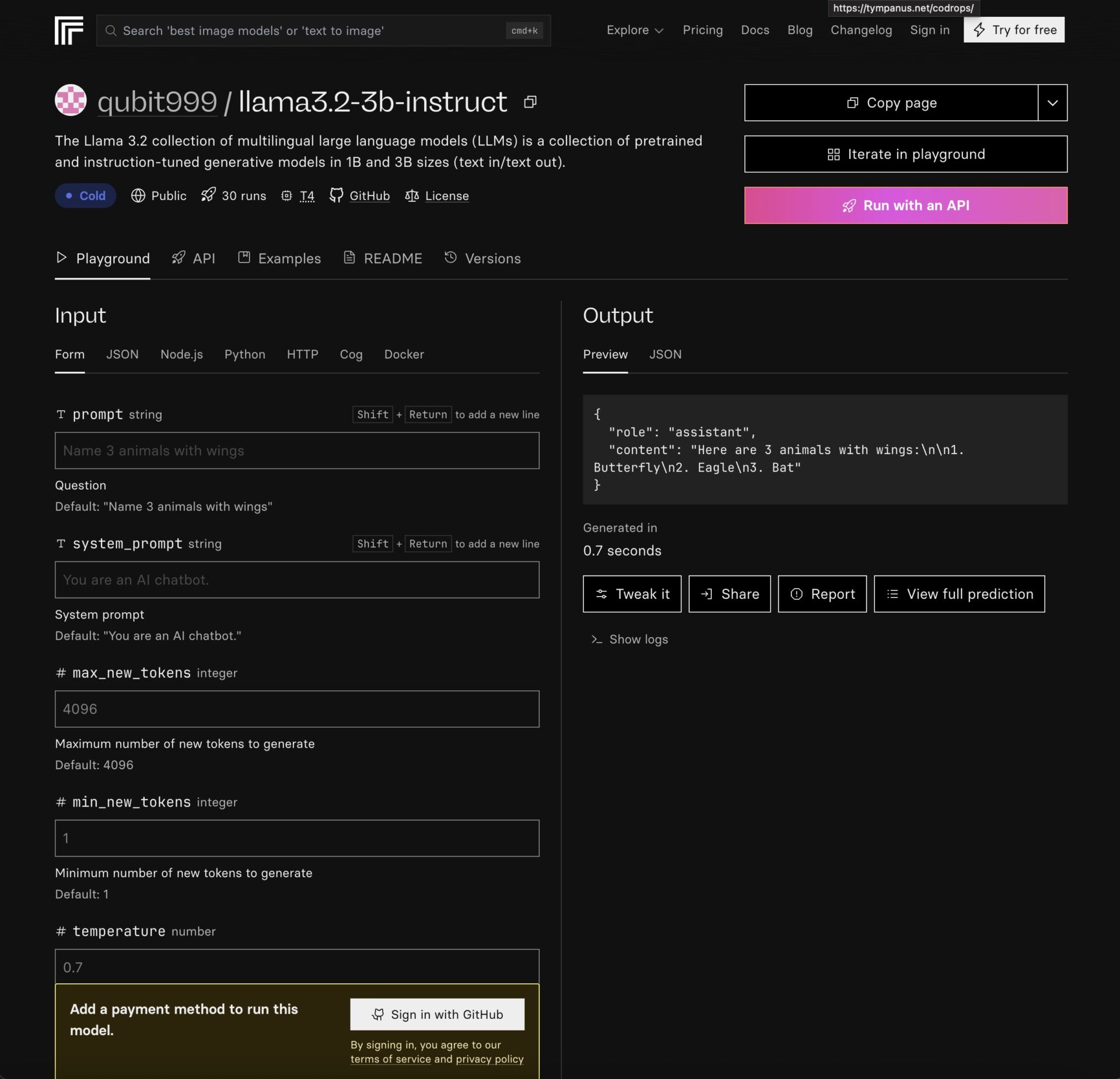Image resolution: width=1120 pixels, height=1079 pixels.
Task: Click the lightning icon in Try for free
Action: click(x=979, y=30)
